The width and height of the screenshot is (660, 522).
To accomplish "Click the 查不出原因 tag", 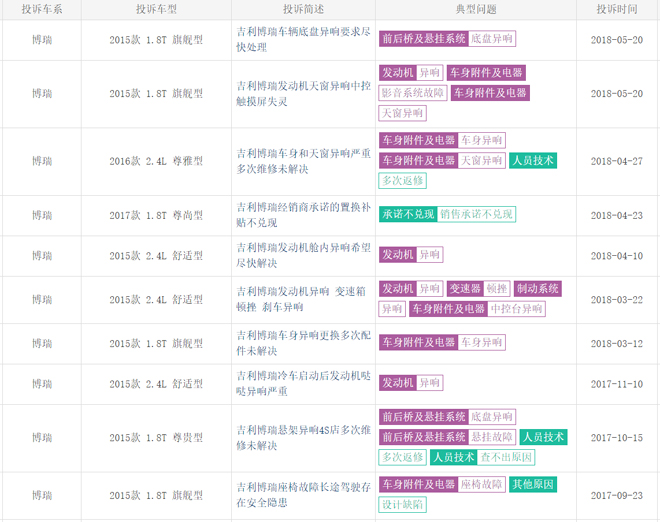I will [x=506, y=457].
